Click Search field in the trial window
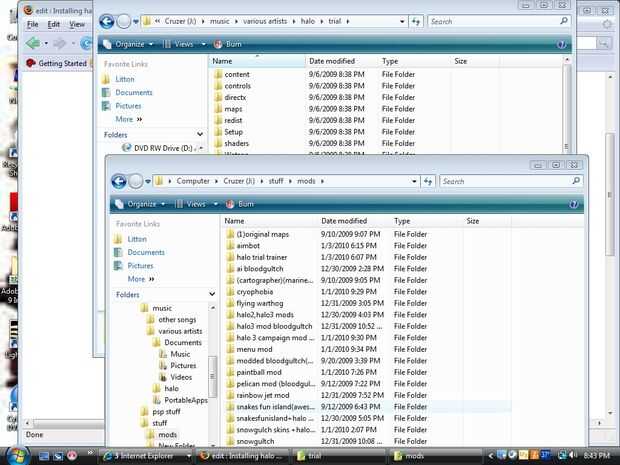This screenshot has height=465, width=620. [x=499, y=21]
